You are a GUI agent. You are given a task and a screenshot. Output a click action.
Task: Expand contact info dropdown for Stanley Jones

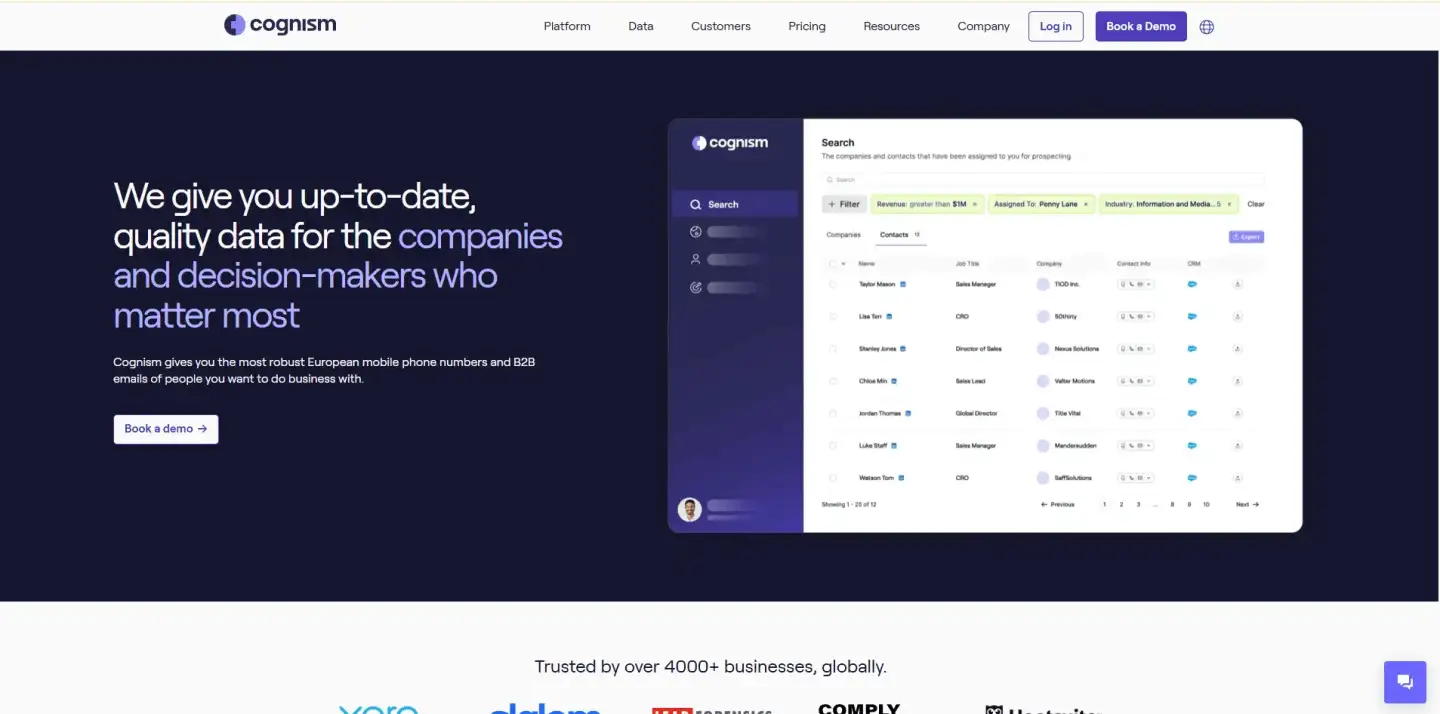(x=1149, y=349)
